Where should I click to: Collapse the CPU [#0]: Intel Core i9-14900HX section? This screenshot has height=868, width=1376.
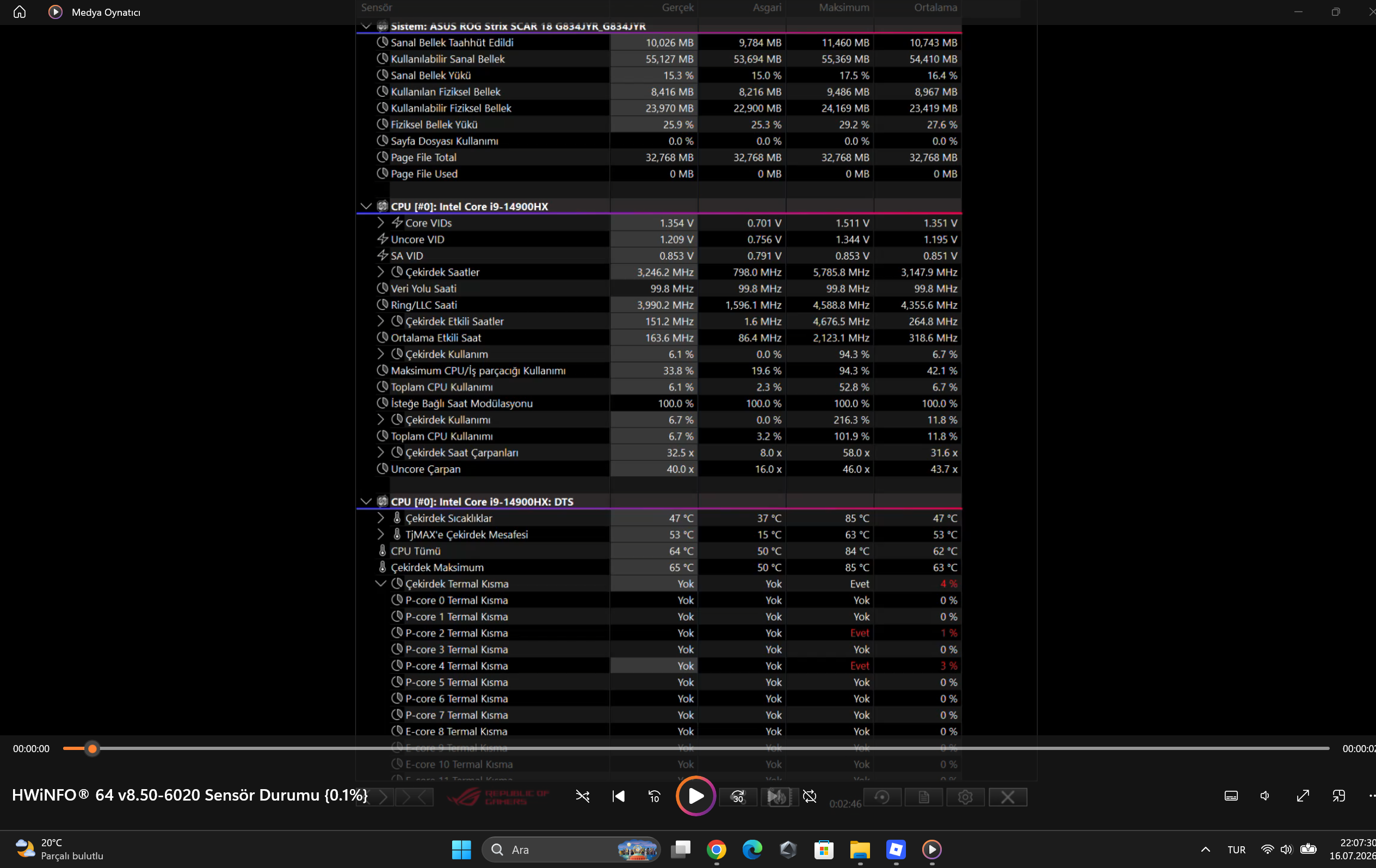(366, 206)
